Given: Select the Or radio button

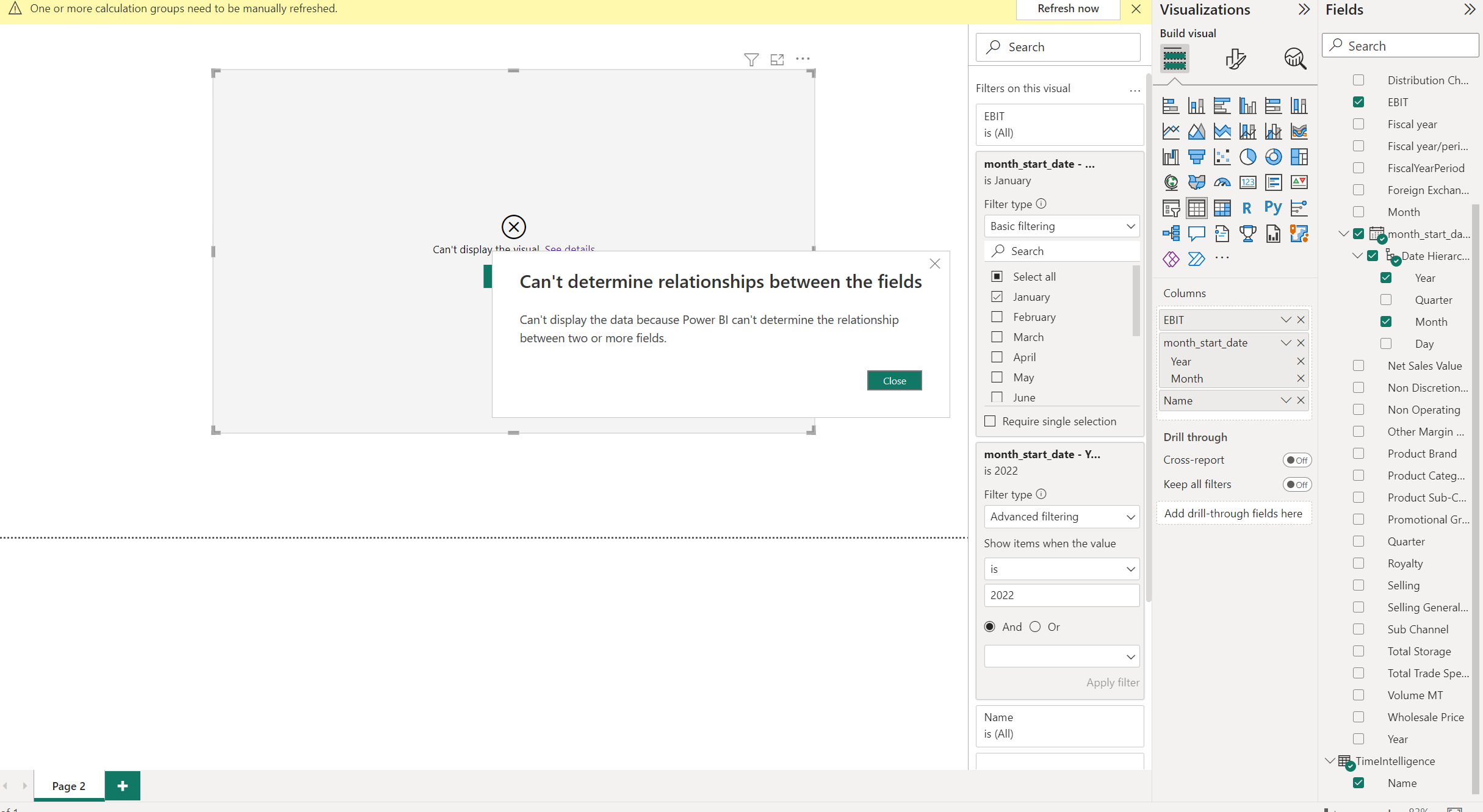Looking at the screenshot, I should tap(1035, 627).
